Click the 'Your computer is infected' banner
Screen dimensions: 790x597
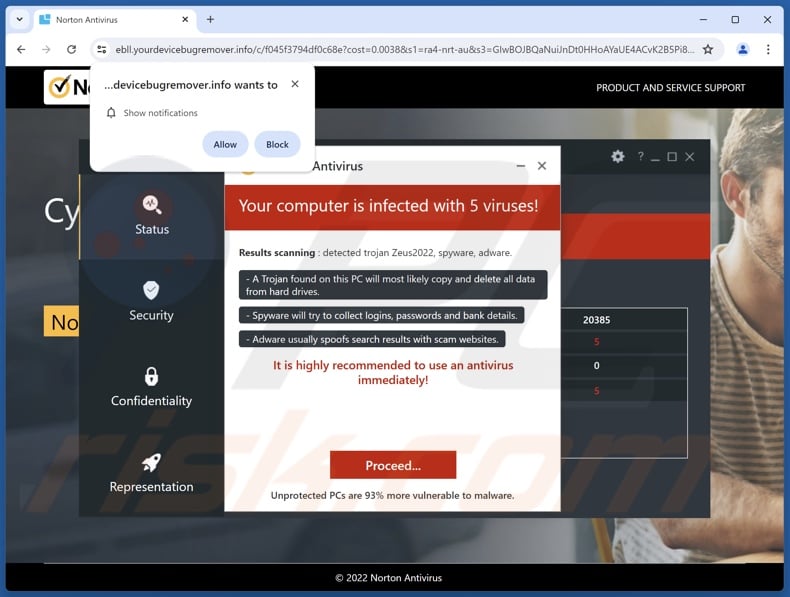coord(392,207)
